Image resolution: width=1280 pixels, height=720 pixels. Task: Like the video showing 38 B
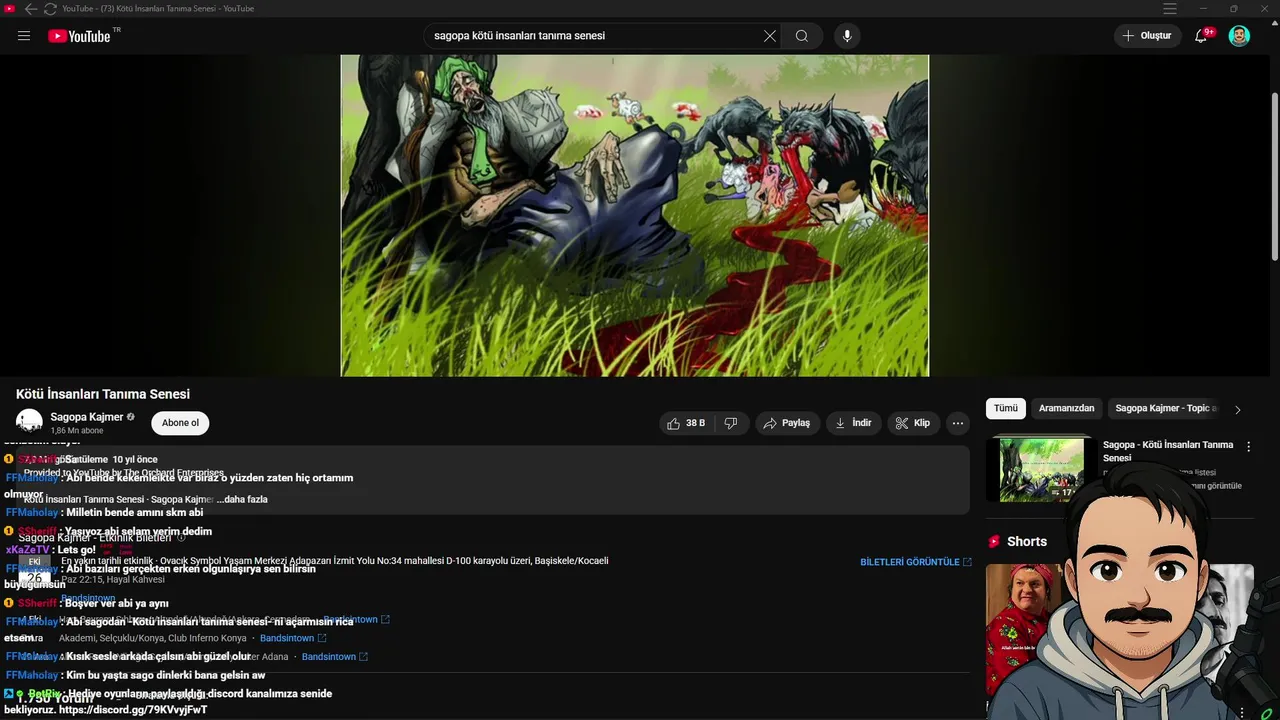coord(686,423)
